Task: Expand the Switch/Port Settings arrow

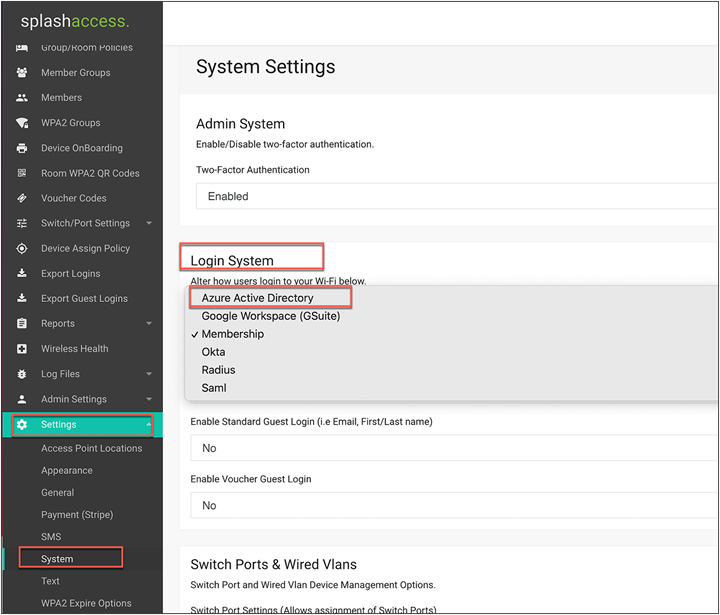Action: click(149, 223)
